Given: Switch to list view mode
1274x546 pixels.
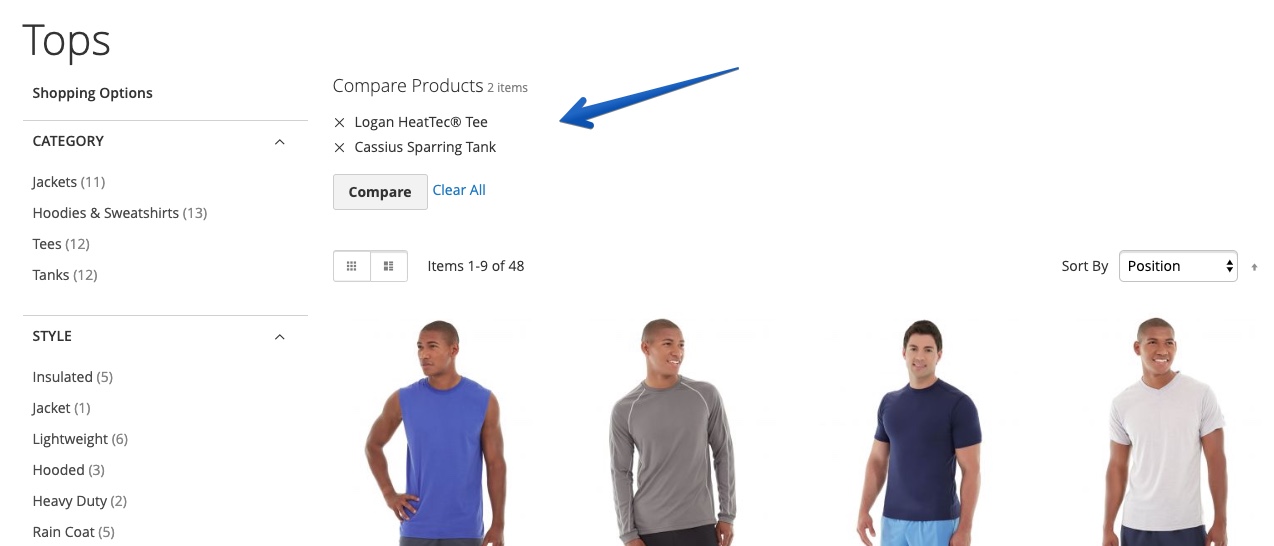Looking at the screenshot, I should coord(389,266).
